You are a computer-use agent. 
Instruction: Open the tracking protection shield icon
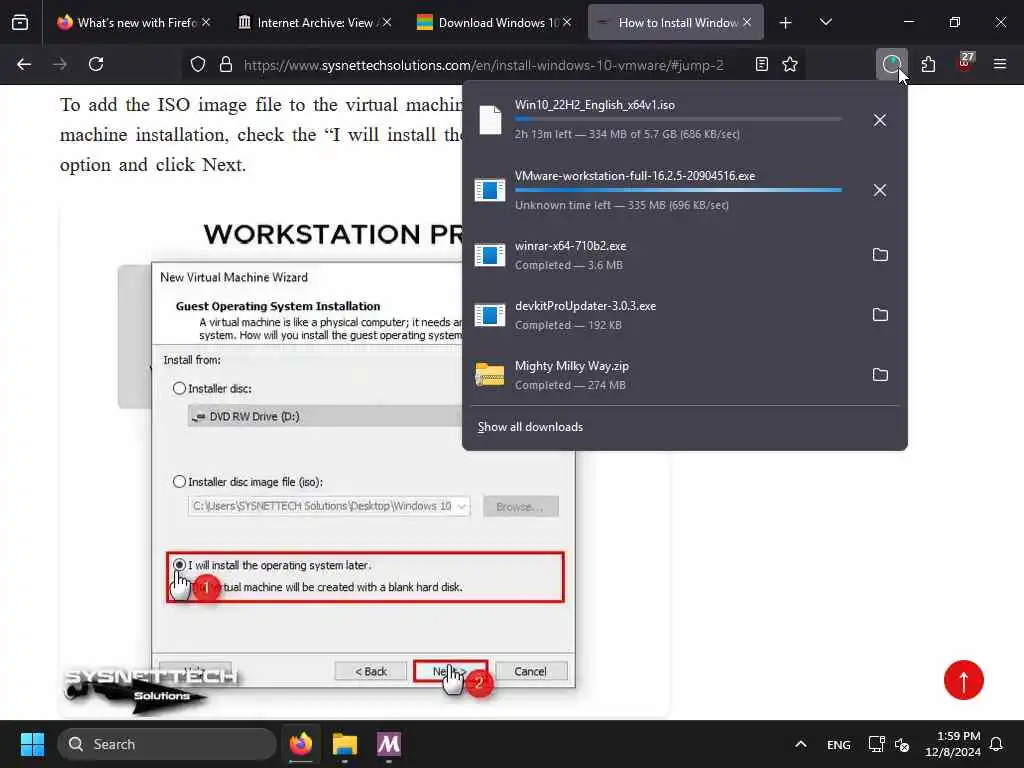[198, 64]
